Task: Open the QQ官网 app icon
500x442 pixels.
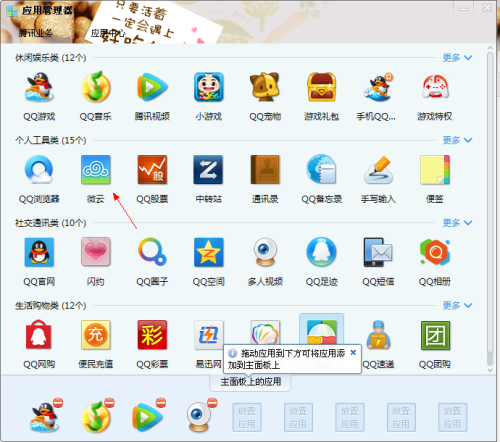Action: pos(39,252)
